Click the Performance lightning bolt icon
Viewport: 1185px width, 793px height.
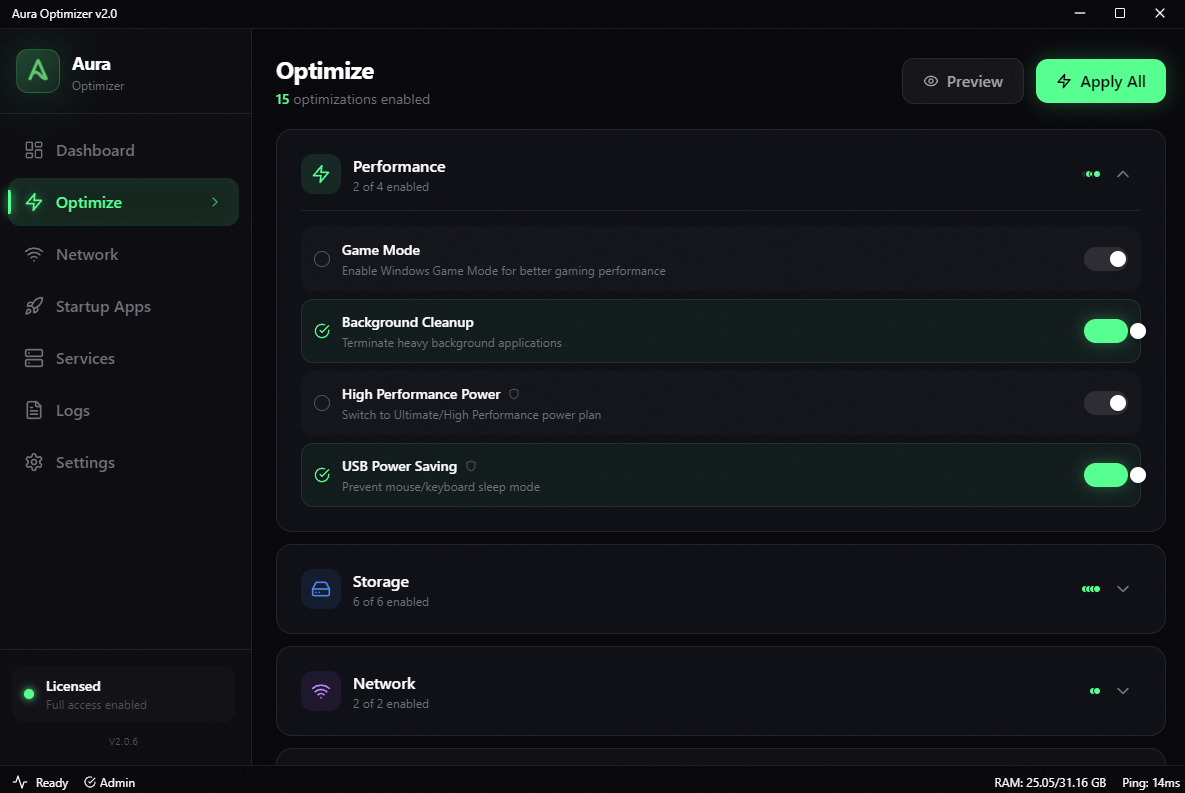320,174
